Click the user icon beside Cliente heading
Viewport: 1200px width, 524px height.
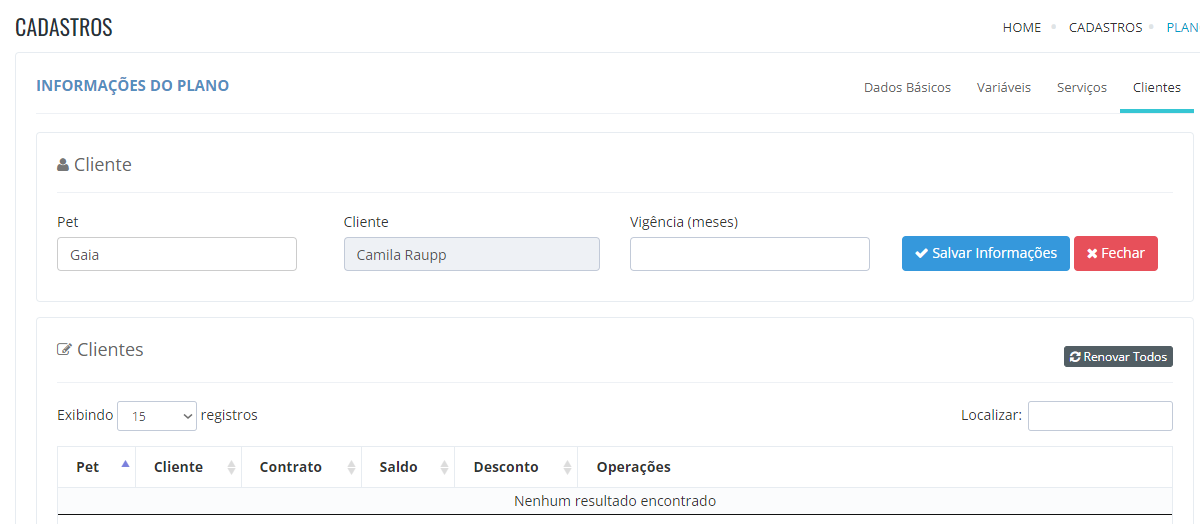(x=63, y=165)
